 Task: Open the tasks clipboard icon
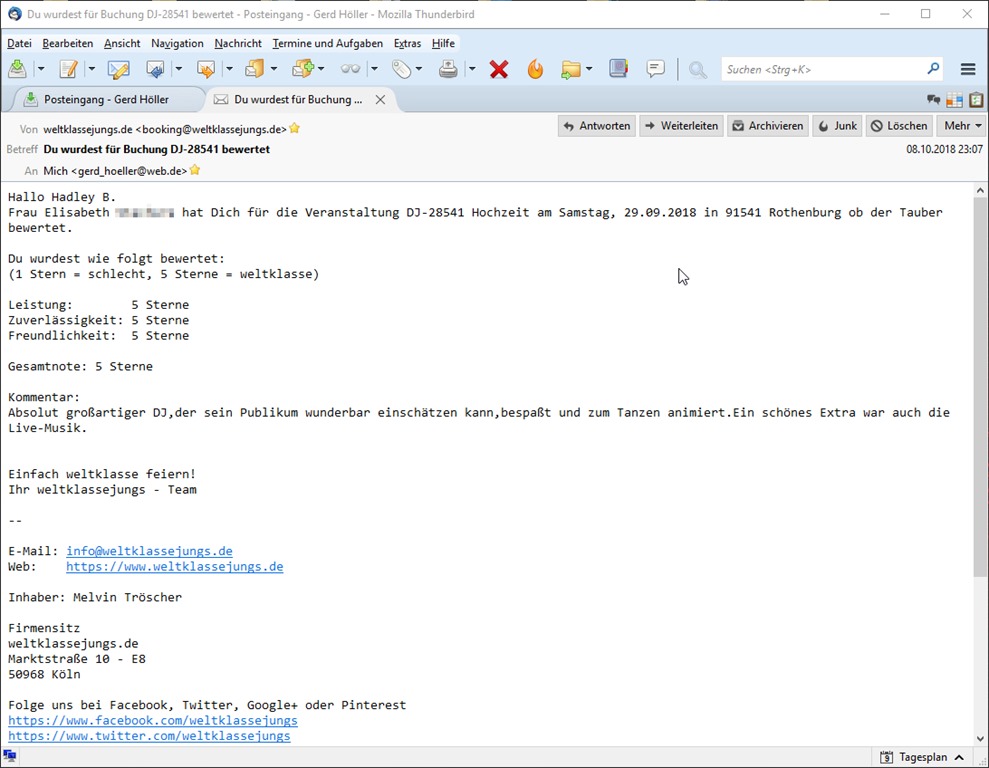(976, 100)
